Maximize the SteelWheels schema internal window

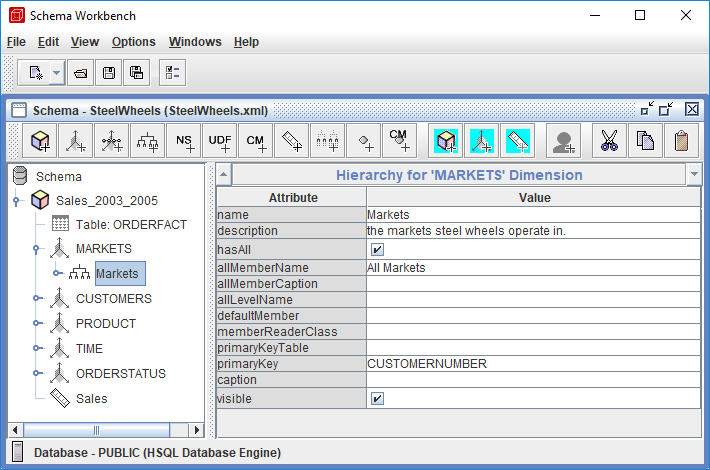click(x=666, y=109)
